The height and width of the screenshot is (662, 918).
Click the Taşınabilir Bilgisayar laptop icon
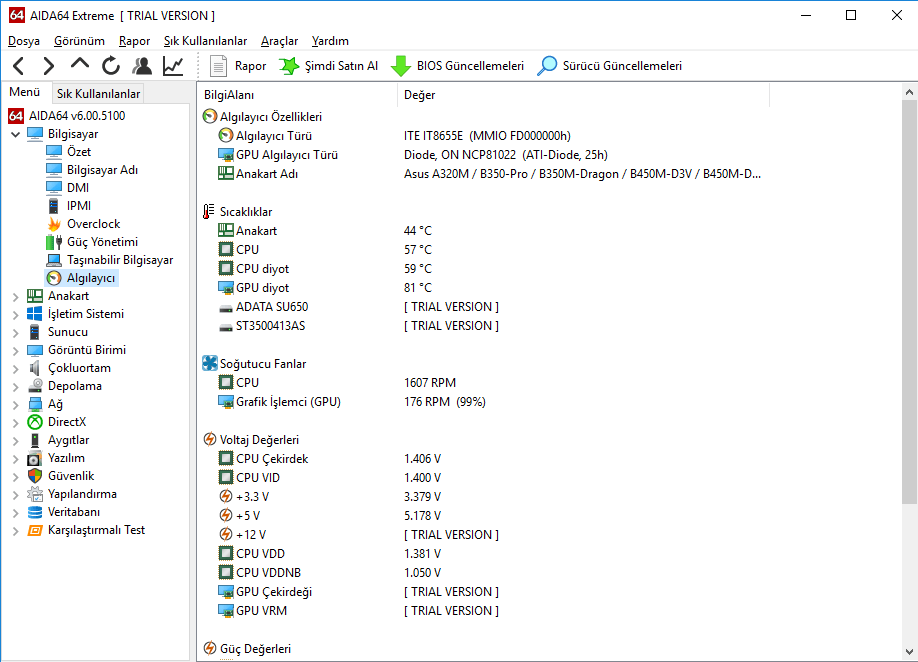[54, 260]
